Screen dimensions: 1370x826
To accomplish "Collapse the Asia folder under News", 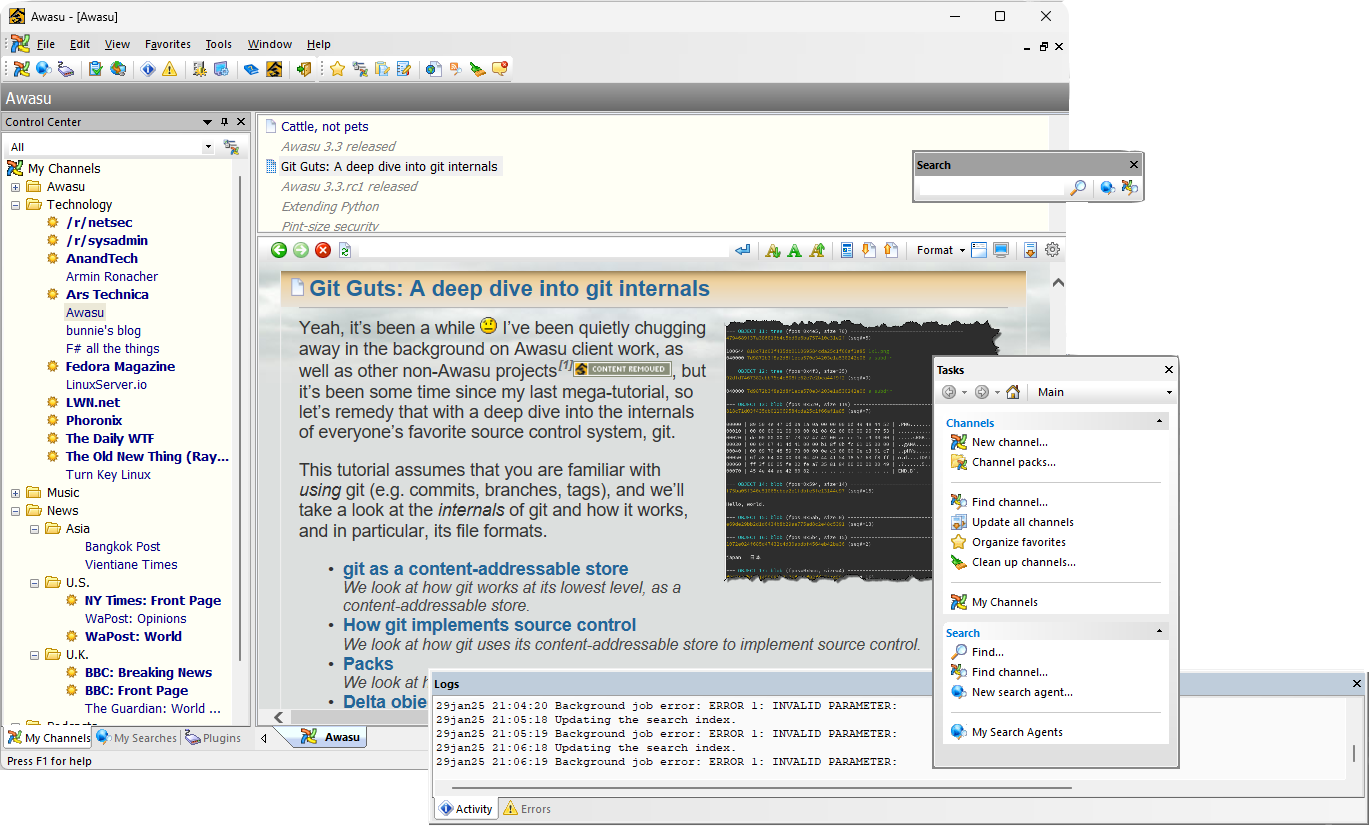I will pyautogui.click(x=34, y=529).
